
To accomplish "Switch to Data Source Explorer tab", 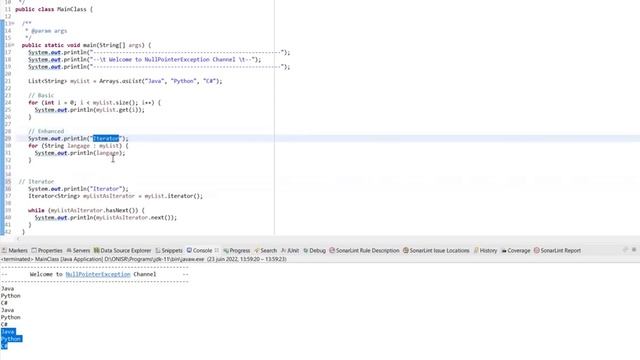I will (122, 250).
